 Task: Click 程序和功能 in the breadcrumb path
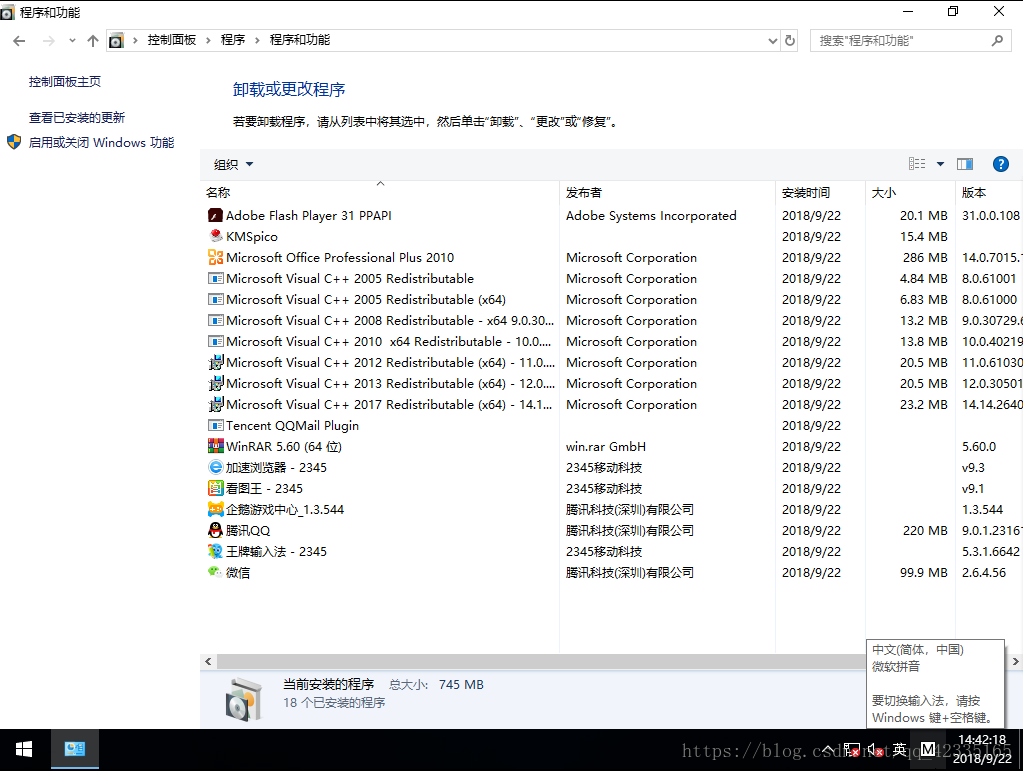(x=299, y=40)
